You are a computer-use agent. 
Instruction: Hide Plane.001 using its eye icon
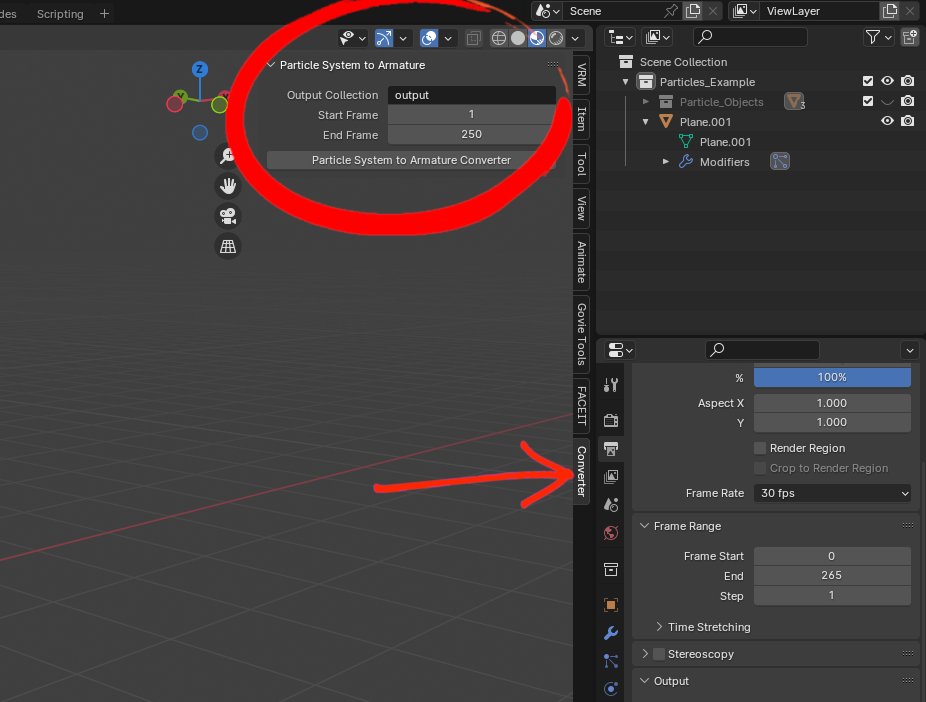point(886,122)
